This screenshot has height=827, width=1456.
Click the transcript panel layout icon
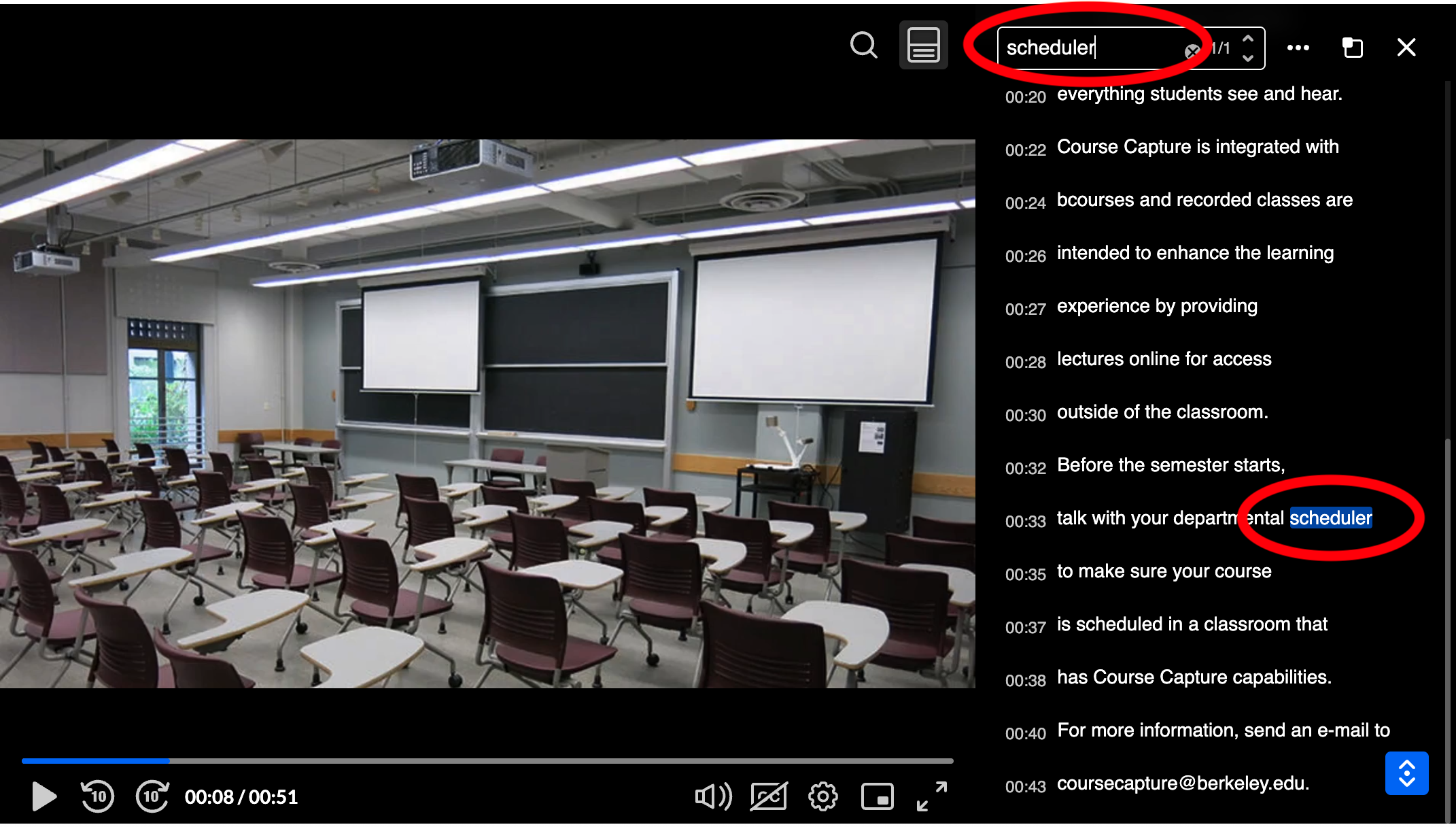coord(923,45)
